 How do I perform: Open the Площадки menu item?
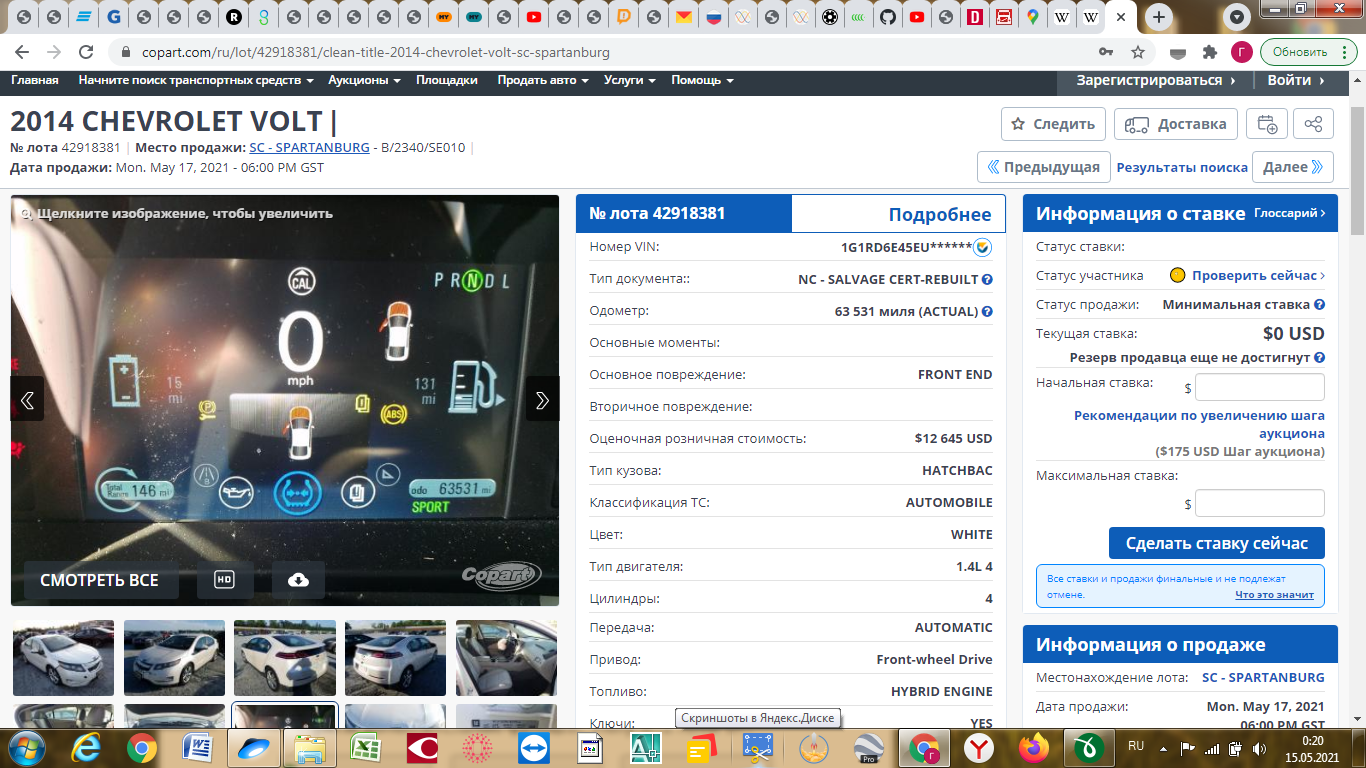coord(447,80)
